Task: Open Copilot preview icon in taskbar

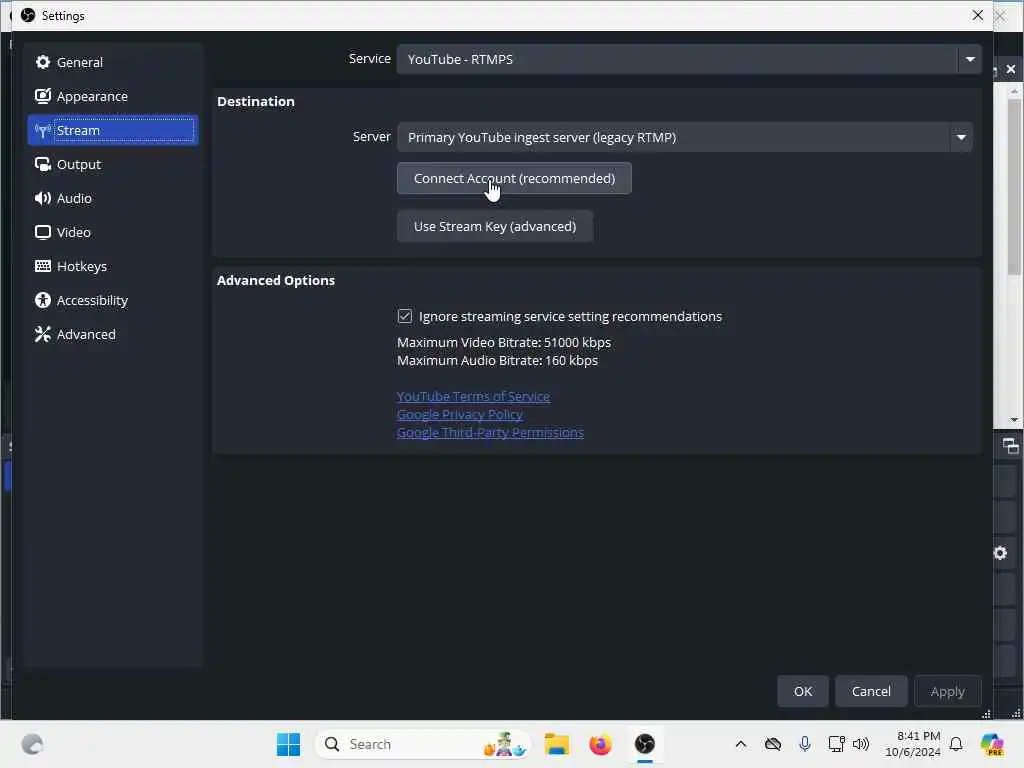Action: pos(992,744)
